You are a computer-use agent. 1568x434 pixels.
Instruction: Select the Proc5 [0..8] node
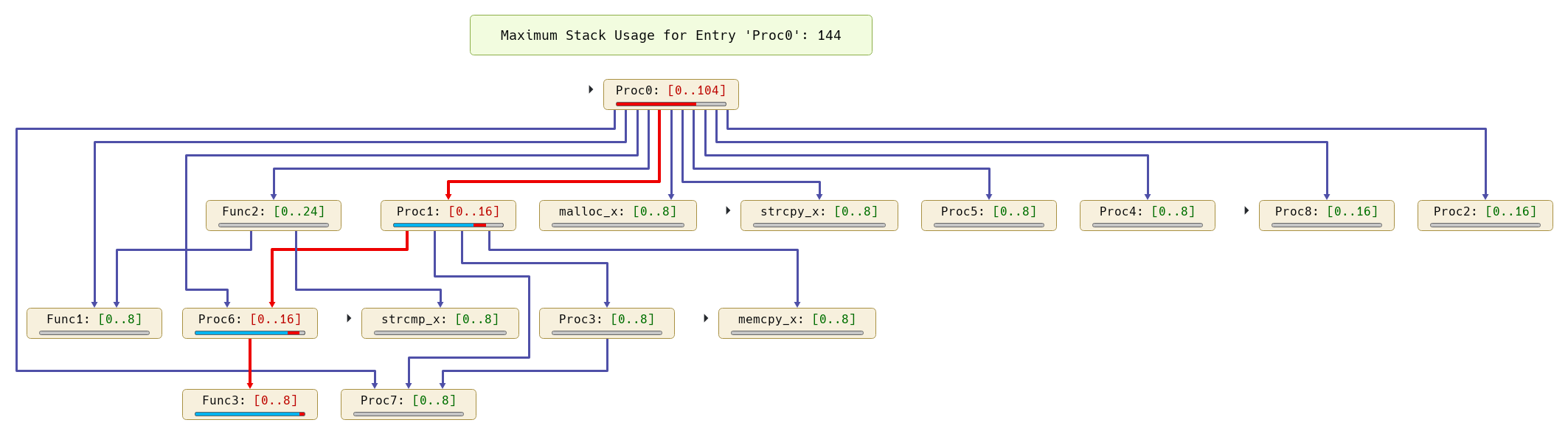click(989, 216)
